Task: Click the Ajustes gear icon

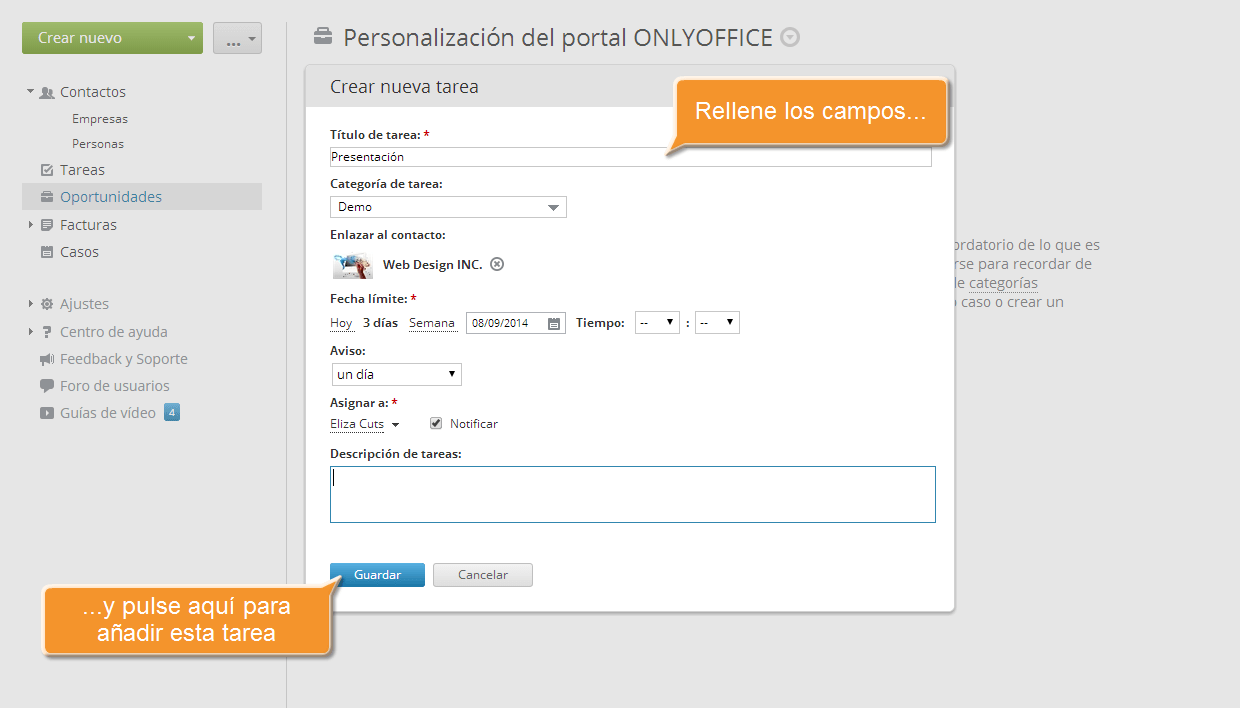Action: point(46,304)
